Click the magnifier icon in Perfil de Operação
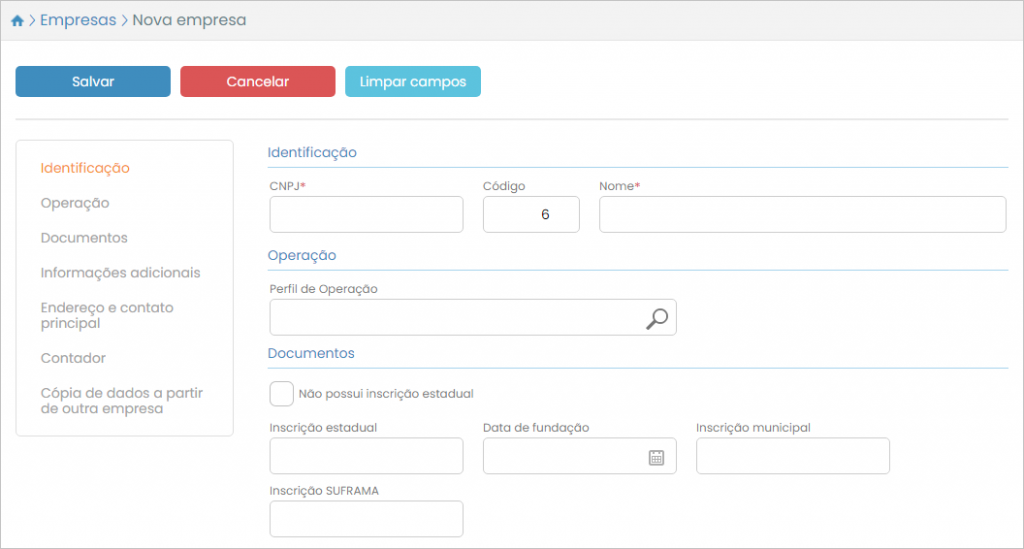 tap(656, 318)
